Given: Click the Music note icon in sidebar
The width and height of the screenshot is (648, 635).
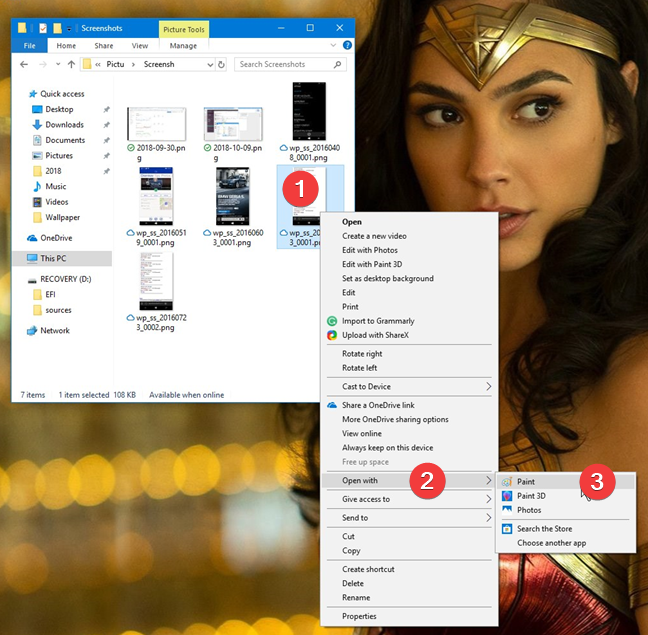Looking at the screenshot, I should pos(37,186).
